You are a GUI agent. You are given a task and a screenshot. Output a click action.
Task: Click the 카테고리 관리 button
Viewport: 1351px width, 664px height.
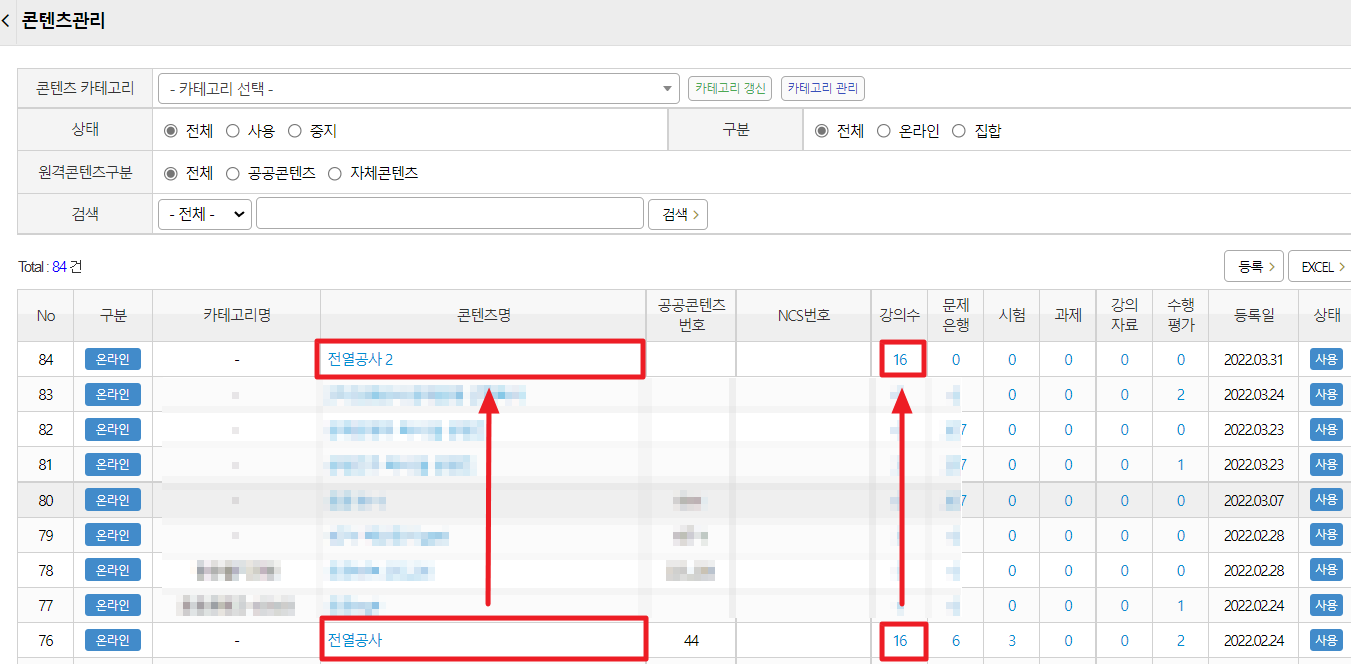[x=822, y=88]
